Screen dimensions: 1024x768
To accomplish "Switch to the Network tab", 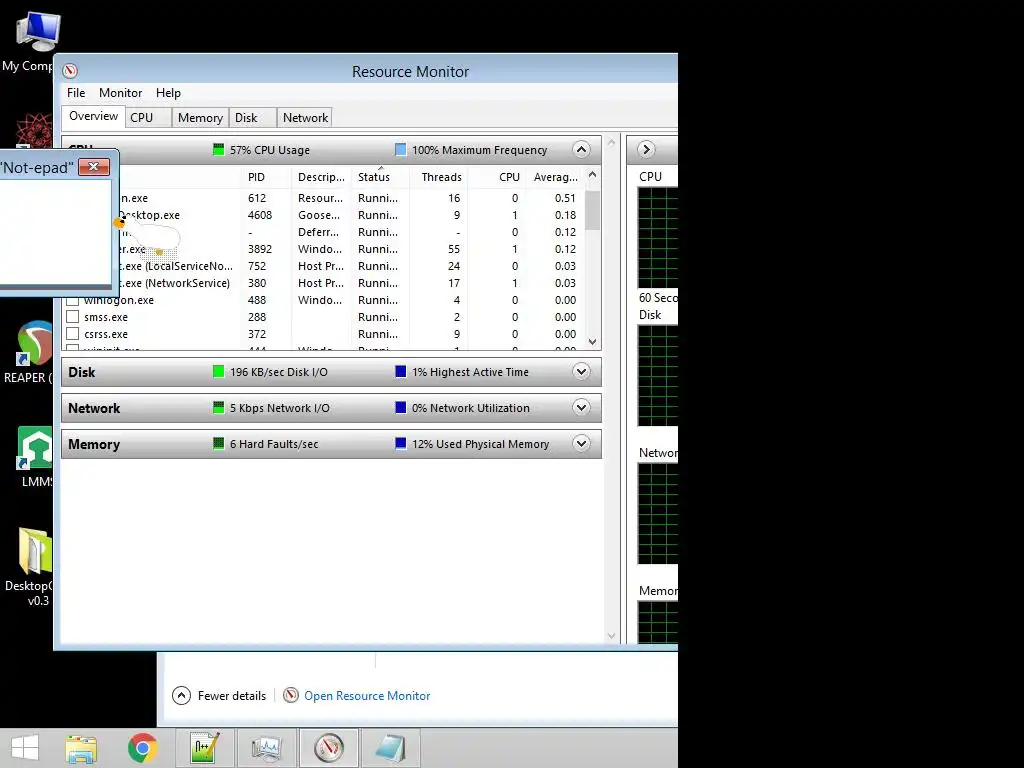I will (x=305, y=118).
